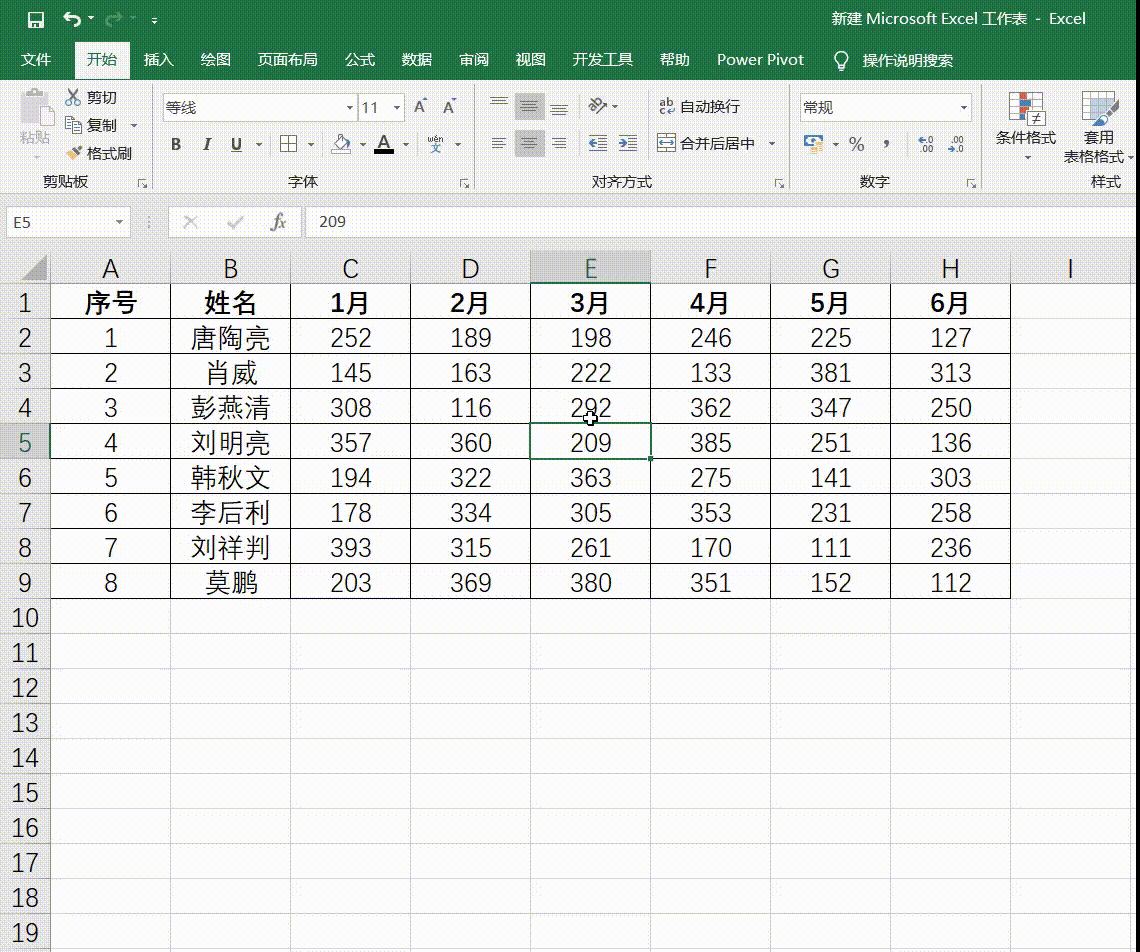Click the increase indent icon
This screenshot has width=1140, height=952.
tap(628, 143)
